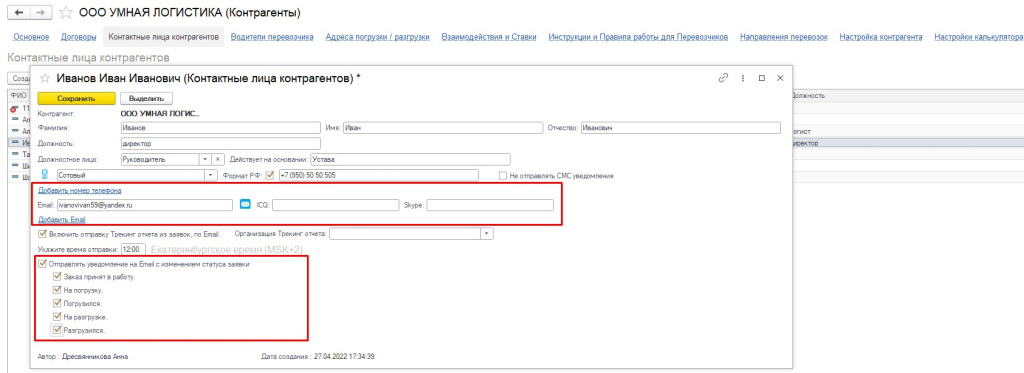The height and width of the screenshot is (373, 1024).
Task: Open the Должностное лицо dropdown arrow
Action: pos(206,159)
